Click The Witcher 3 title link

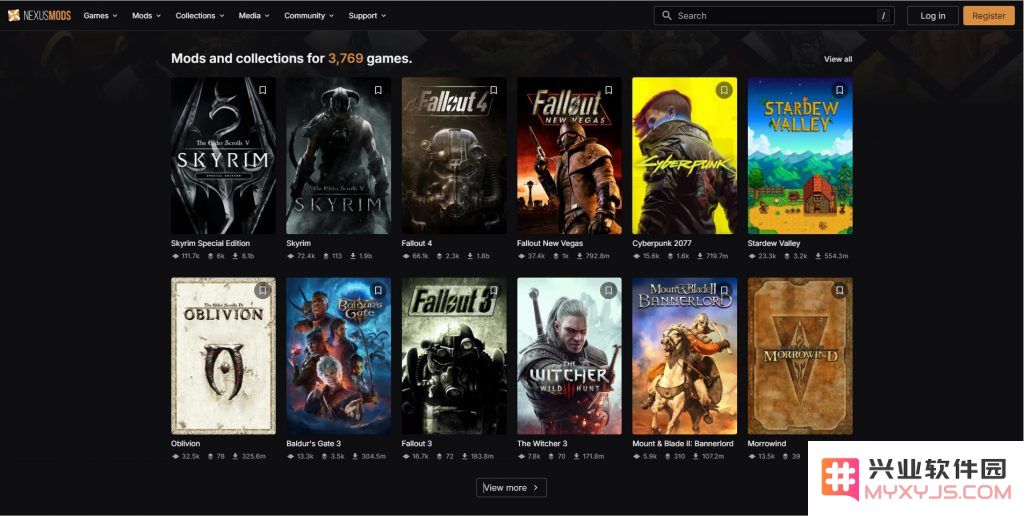(x=542, y=443)
